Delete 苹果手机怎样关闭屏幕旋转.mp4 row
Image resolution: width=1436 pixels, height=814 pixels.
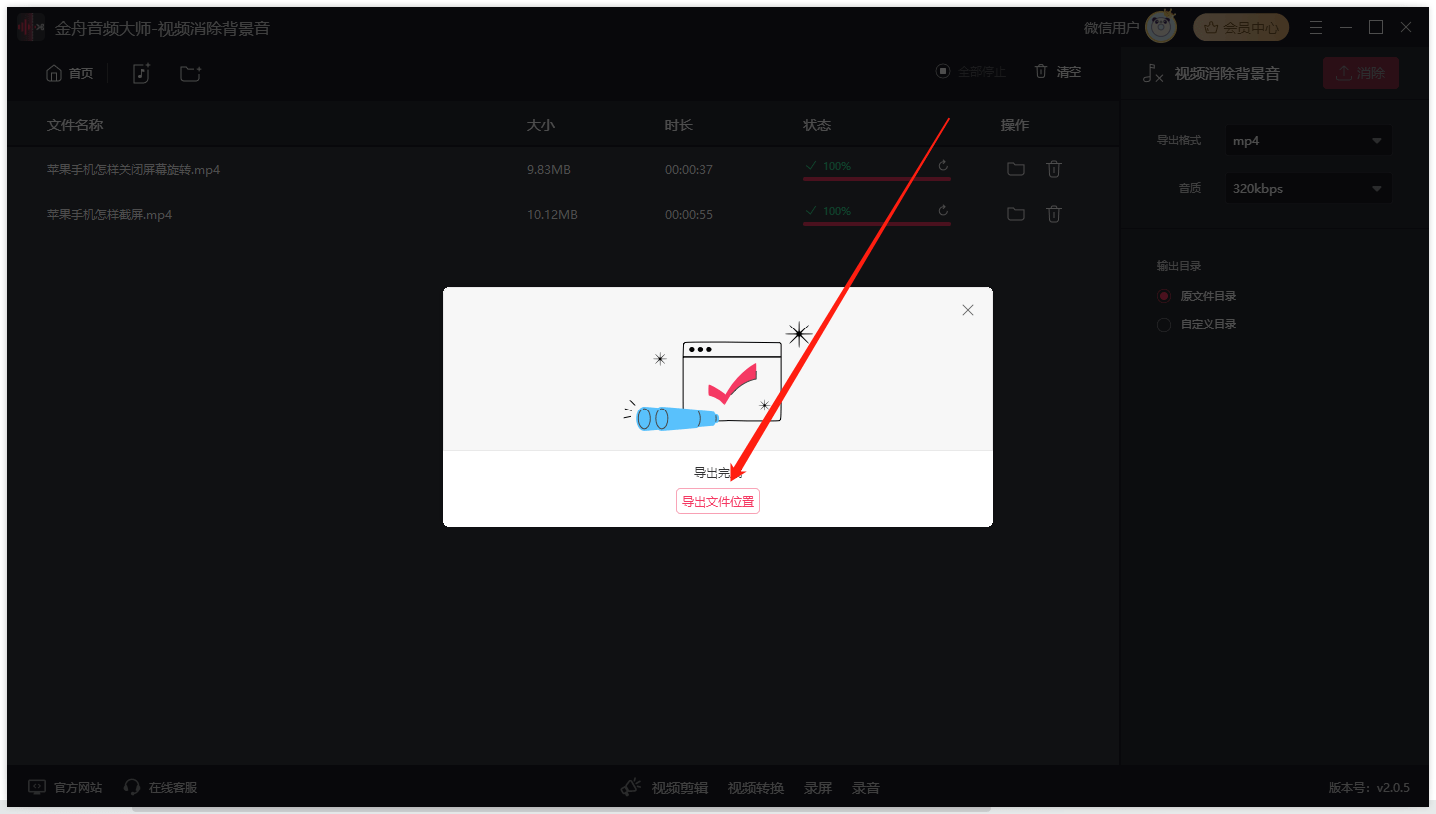(x=1053, y=169)
